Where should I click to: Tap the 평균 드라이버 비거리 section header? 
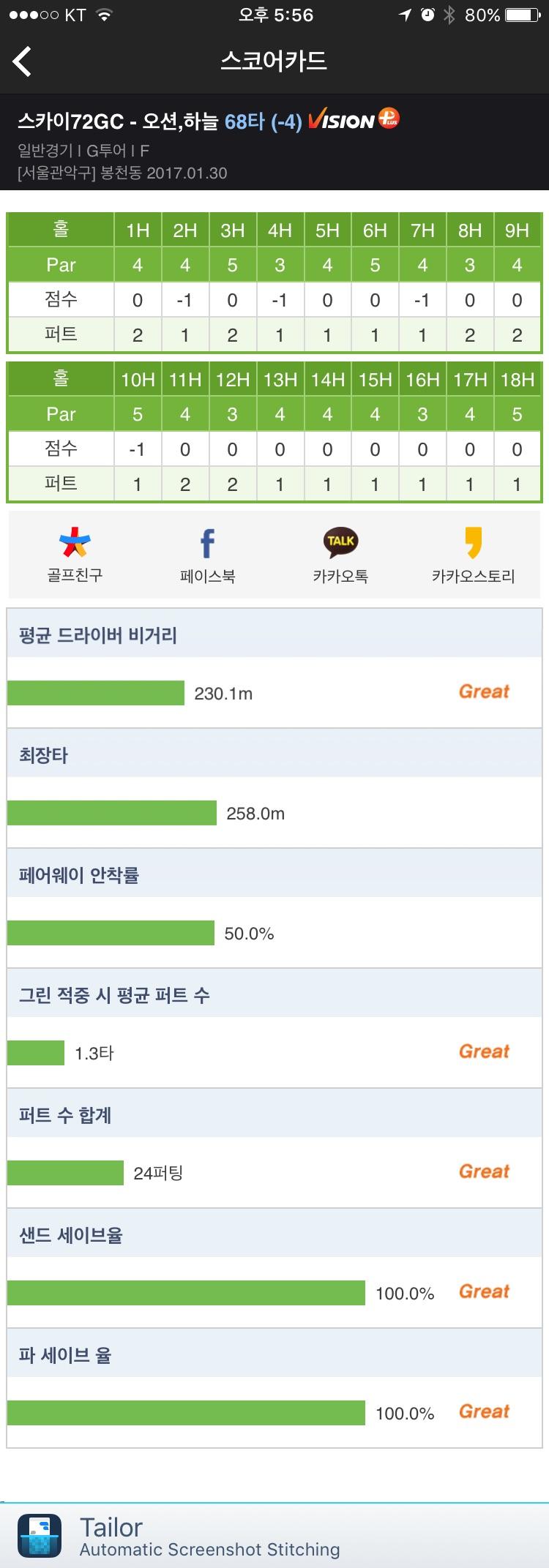[x=98, y=635]
